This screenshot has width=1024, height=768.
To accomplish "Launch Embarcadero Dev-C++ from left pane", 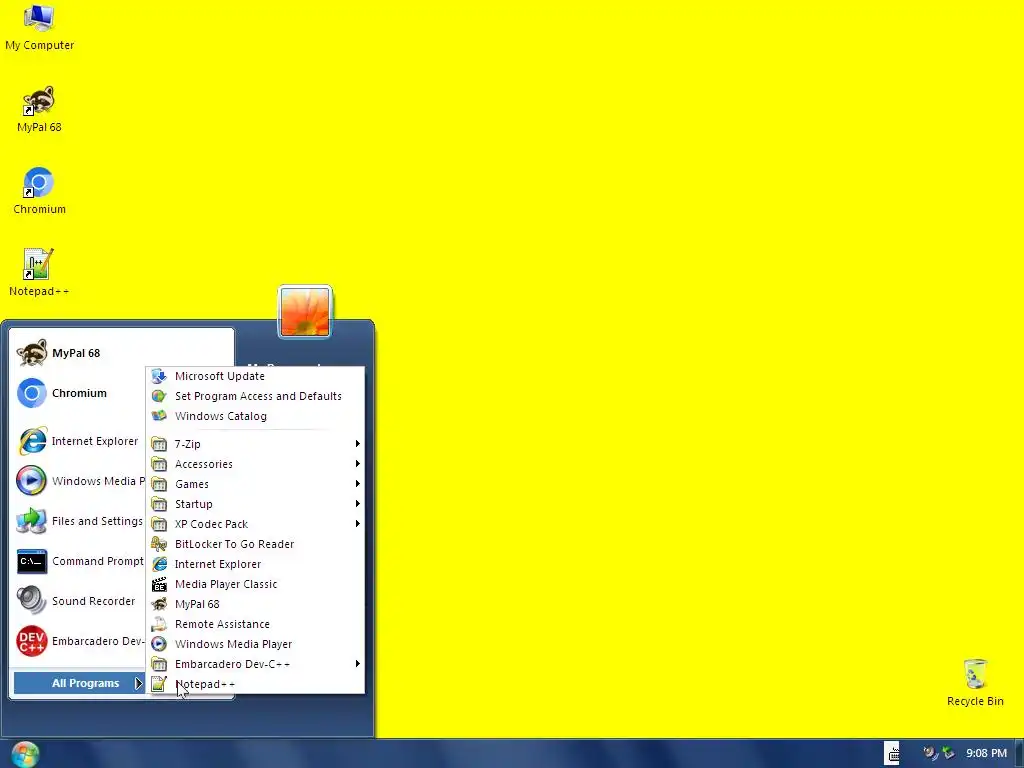I will pyautogui.click(x=80, y=641).
